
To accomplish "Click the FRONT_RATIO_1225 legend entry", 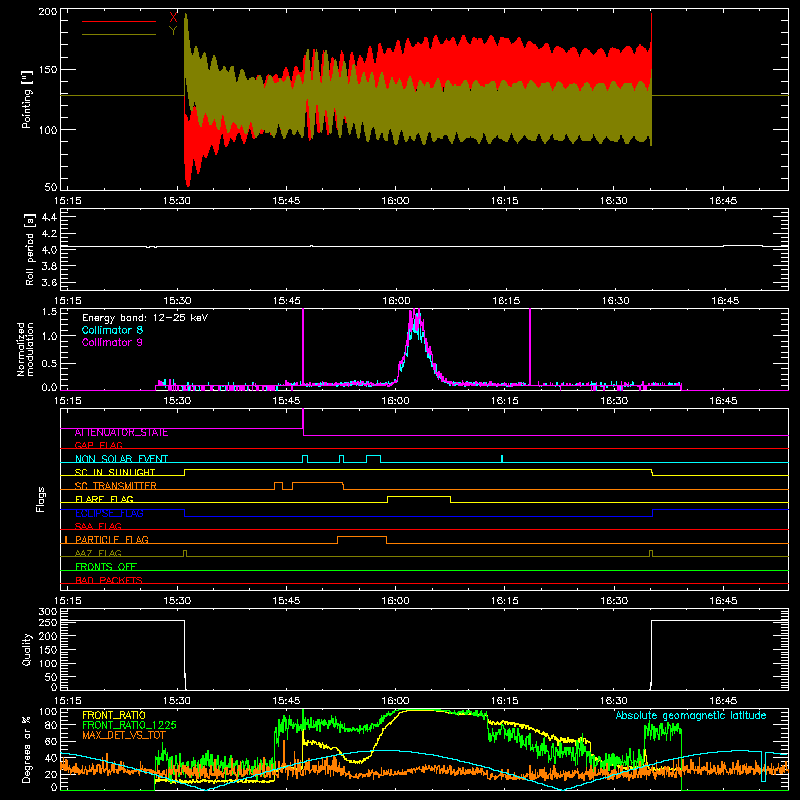I will pyautogui.click(x=129, y=725).
